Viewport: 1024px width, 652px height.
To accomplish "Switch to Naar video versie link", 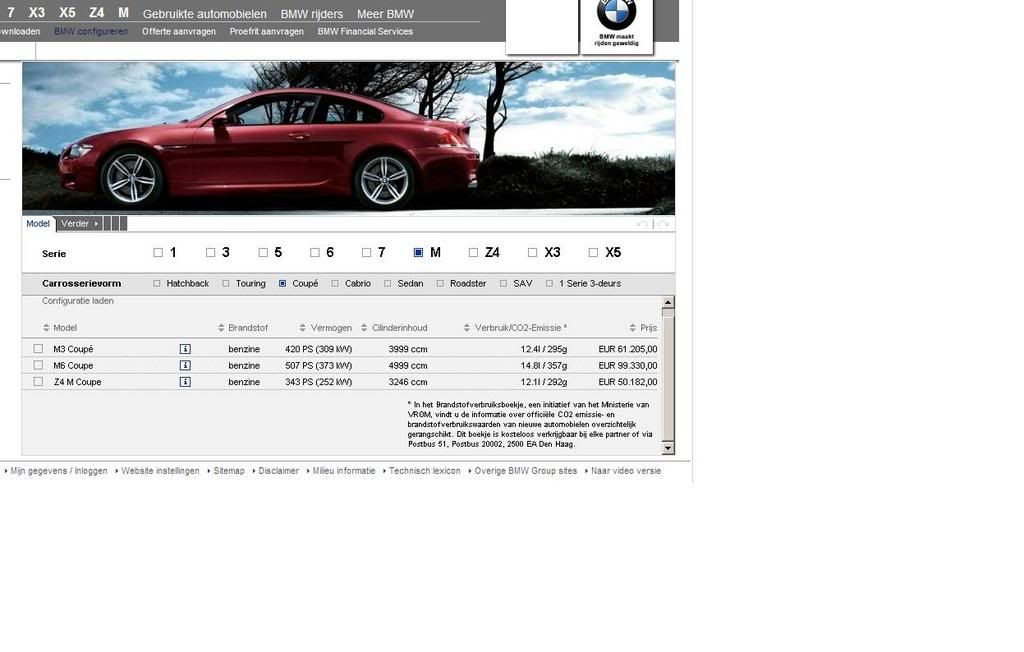I will [626, 471].
